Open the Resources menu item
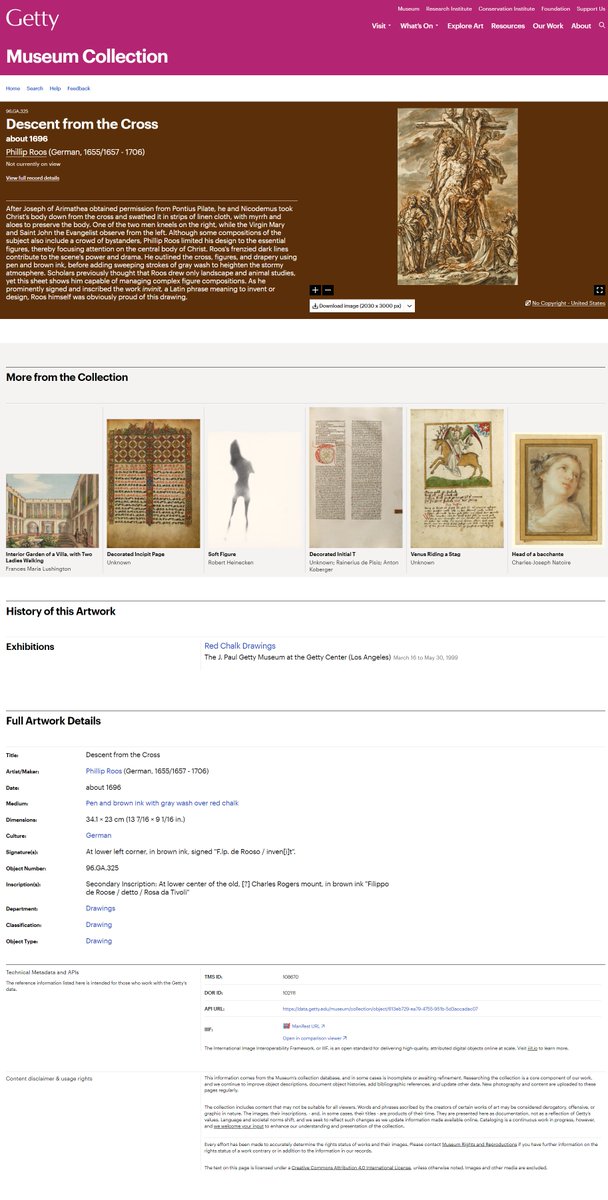The height and width of the screenshot is (1200, 608). 508,26
